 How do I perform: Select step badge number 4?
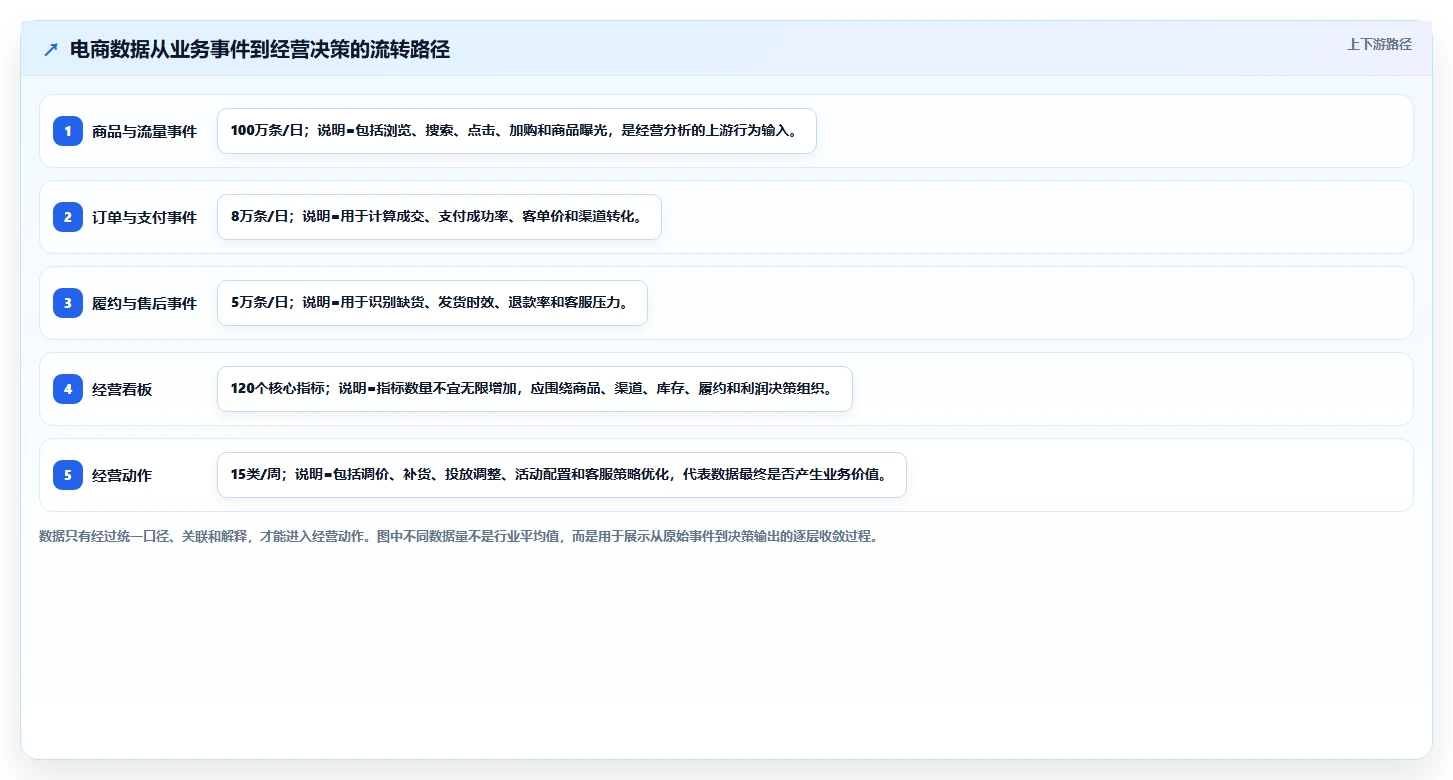(68, 389)
